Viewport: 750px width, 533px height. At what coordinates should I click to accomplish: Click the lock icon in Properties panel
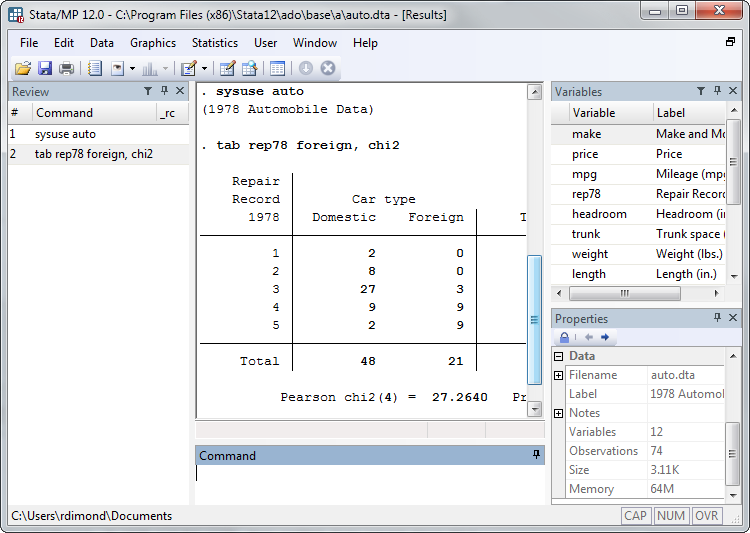coord(564,338)
